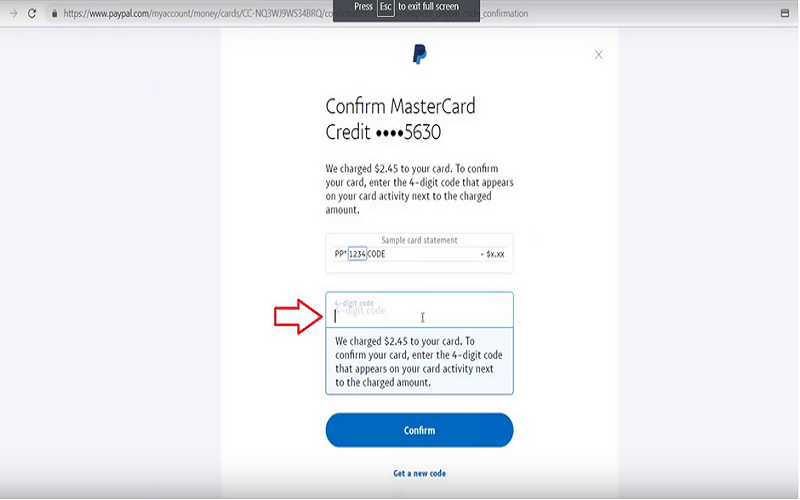Focus the 4-digit code input field

(419, 310)
